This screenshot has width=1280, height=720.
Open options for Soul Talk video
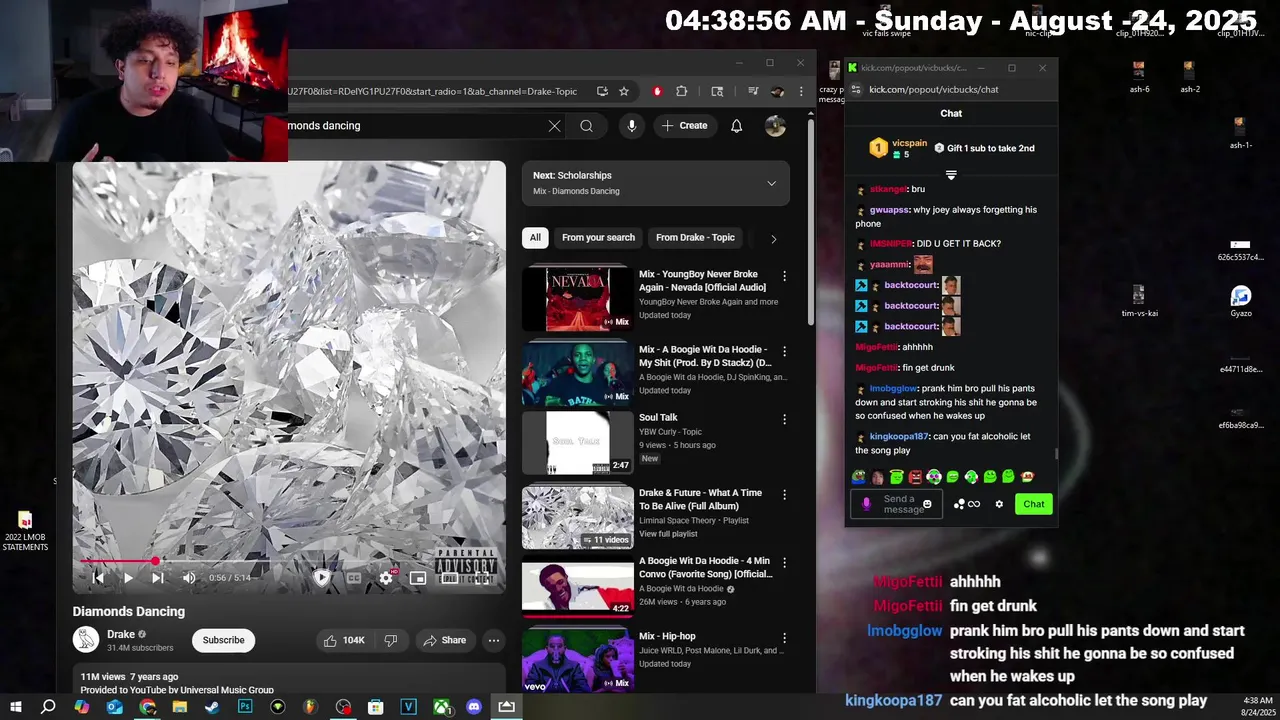(x=784, y=419)
